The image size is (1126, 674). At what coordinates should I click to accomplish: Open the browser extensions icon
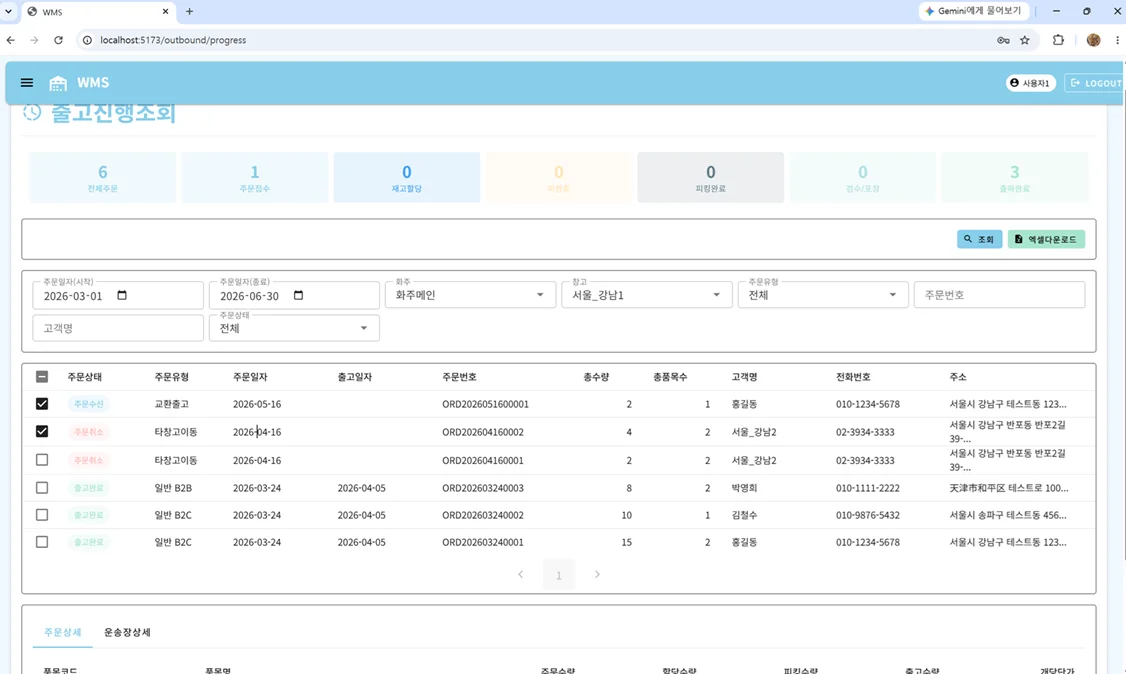tap(1058, 40)
